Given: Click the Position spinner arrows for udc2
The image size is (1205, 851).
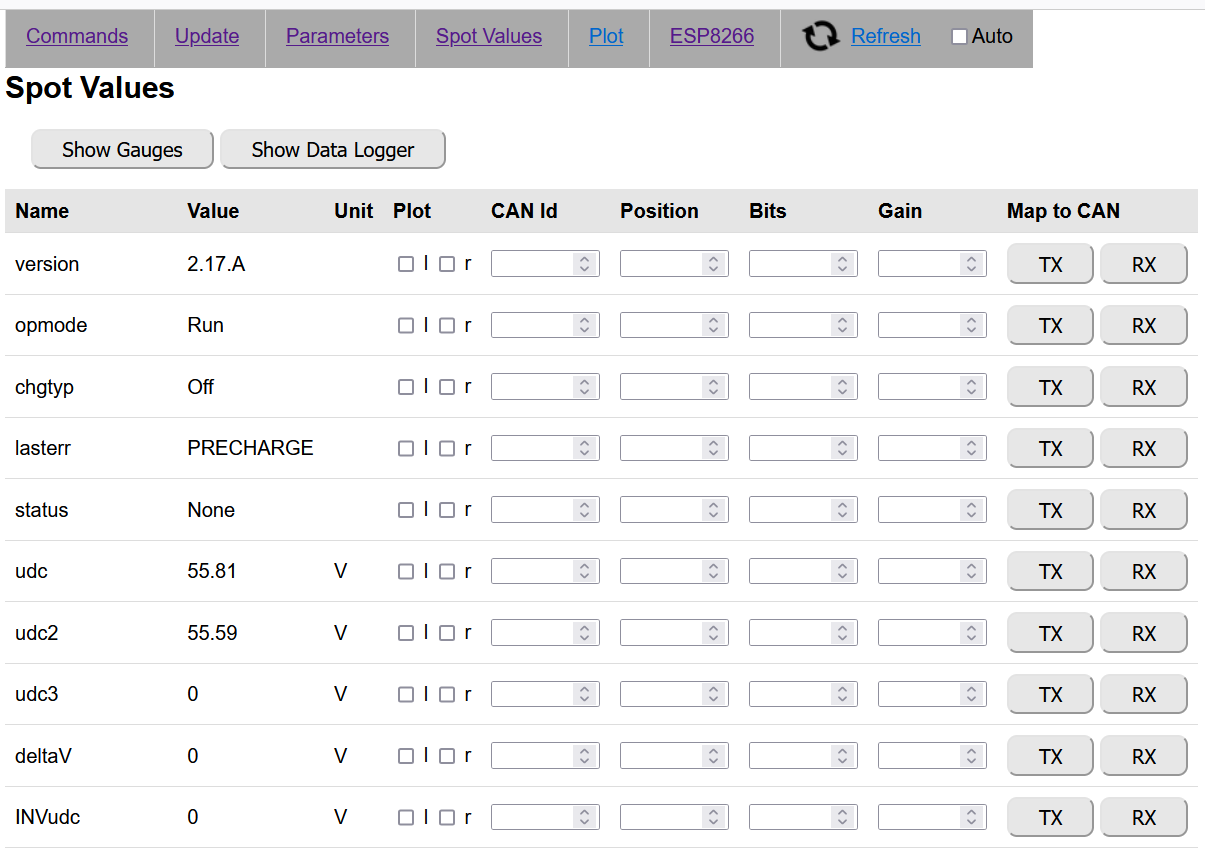Looking at the screenshot, I should tap(714, 633).
